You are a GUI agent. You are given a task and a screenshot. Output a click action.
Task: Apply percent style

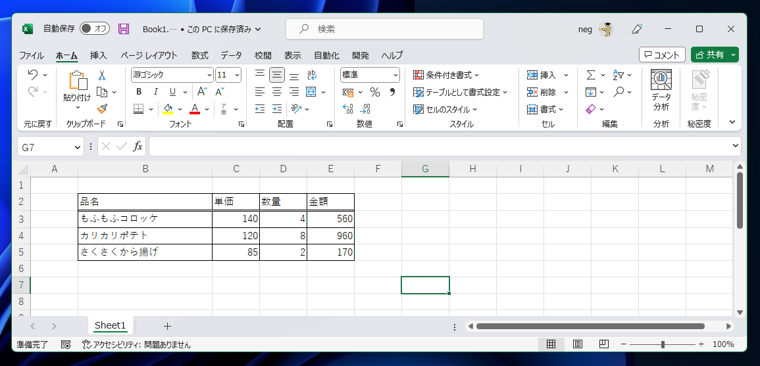pos(375,92)
